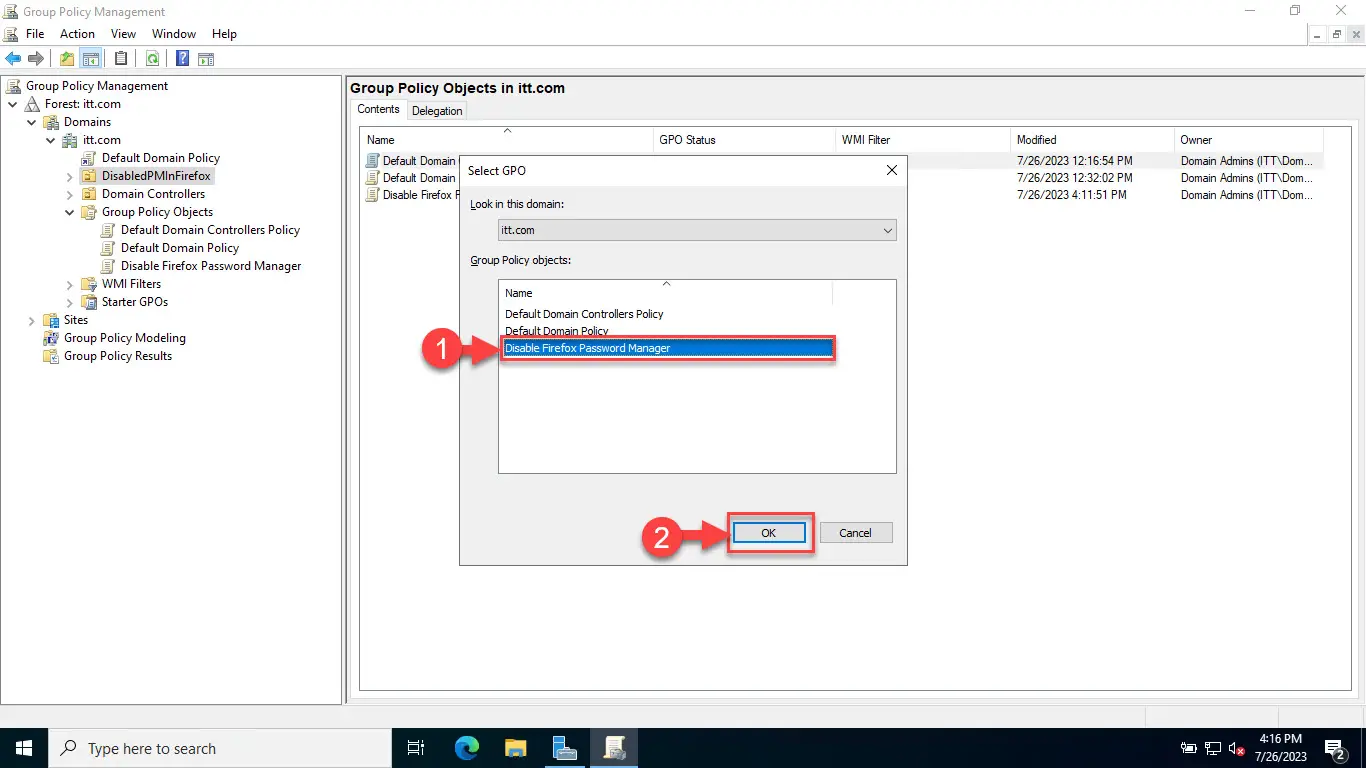Open File Explorer from the taskbar

[515, 748]
